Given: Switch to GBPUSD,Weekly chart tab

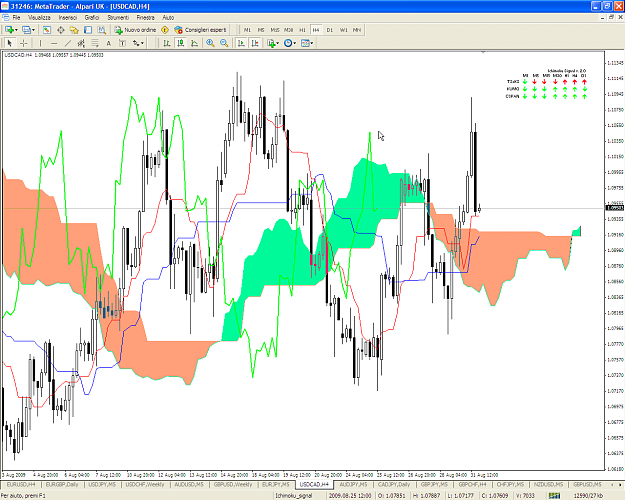Looking at the screenshot, I should pyautogui.click(x=233, y=484).
